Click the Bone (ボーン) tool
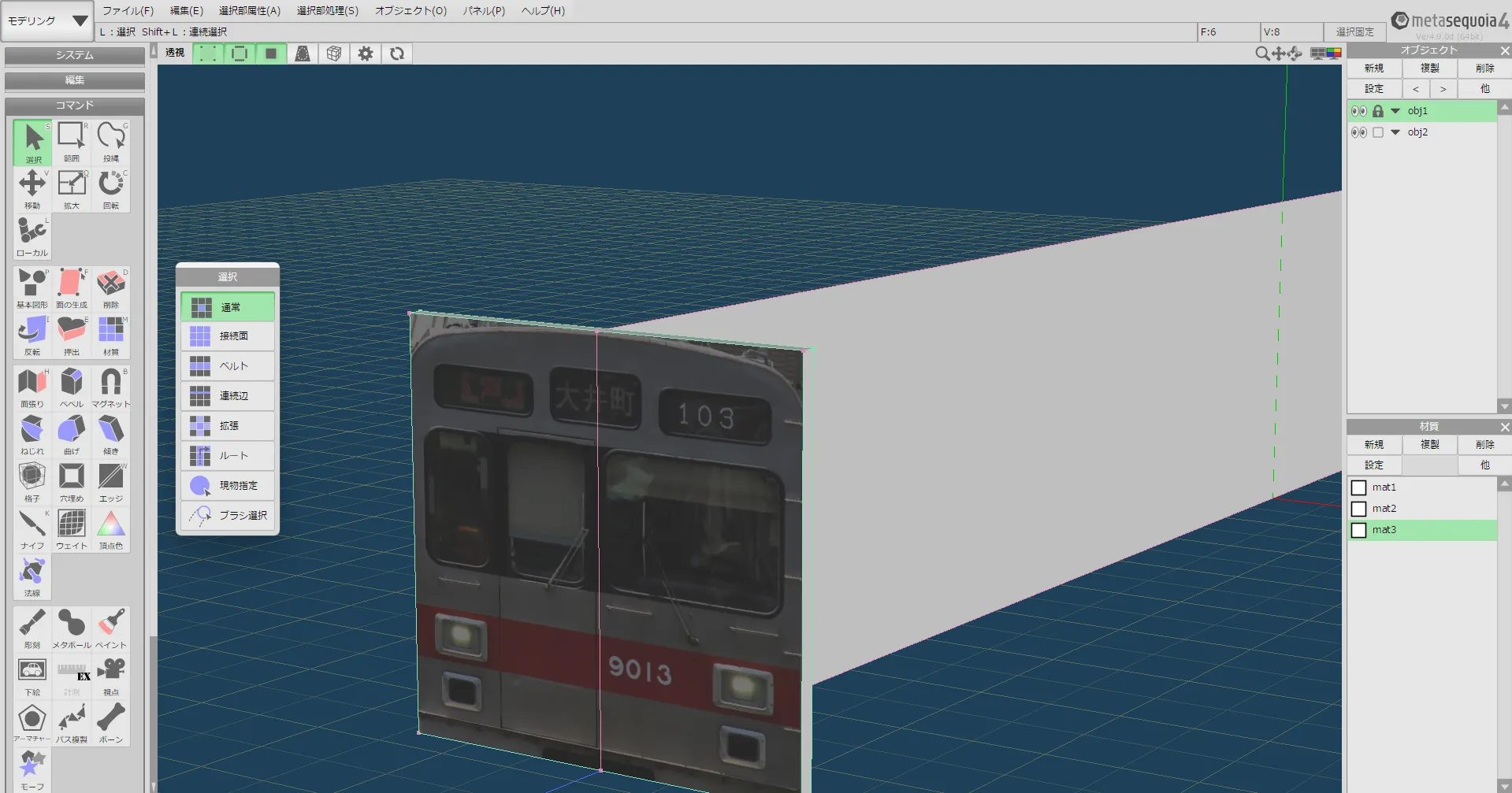The height and width of the screenshot is (793, 1512). 111,722
